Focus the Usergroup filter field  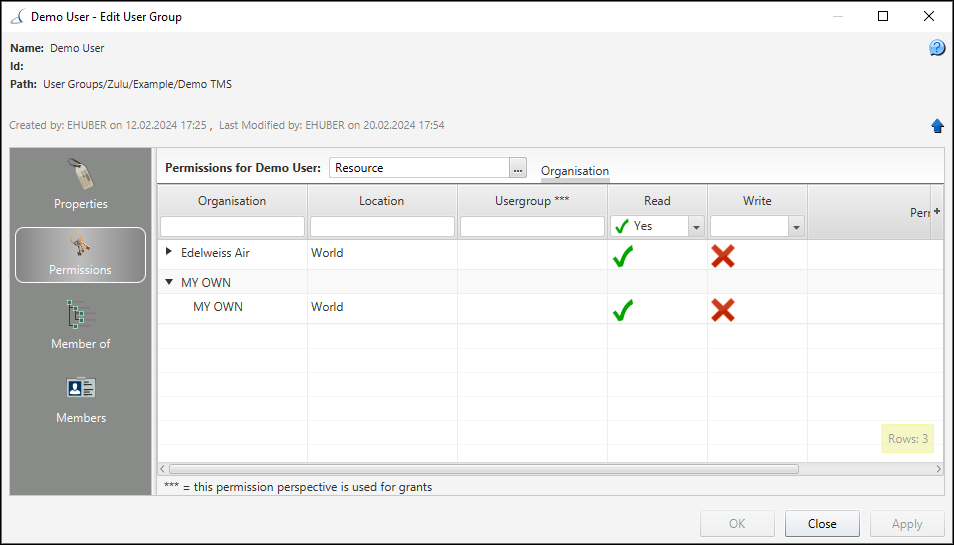532,226
